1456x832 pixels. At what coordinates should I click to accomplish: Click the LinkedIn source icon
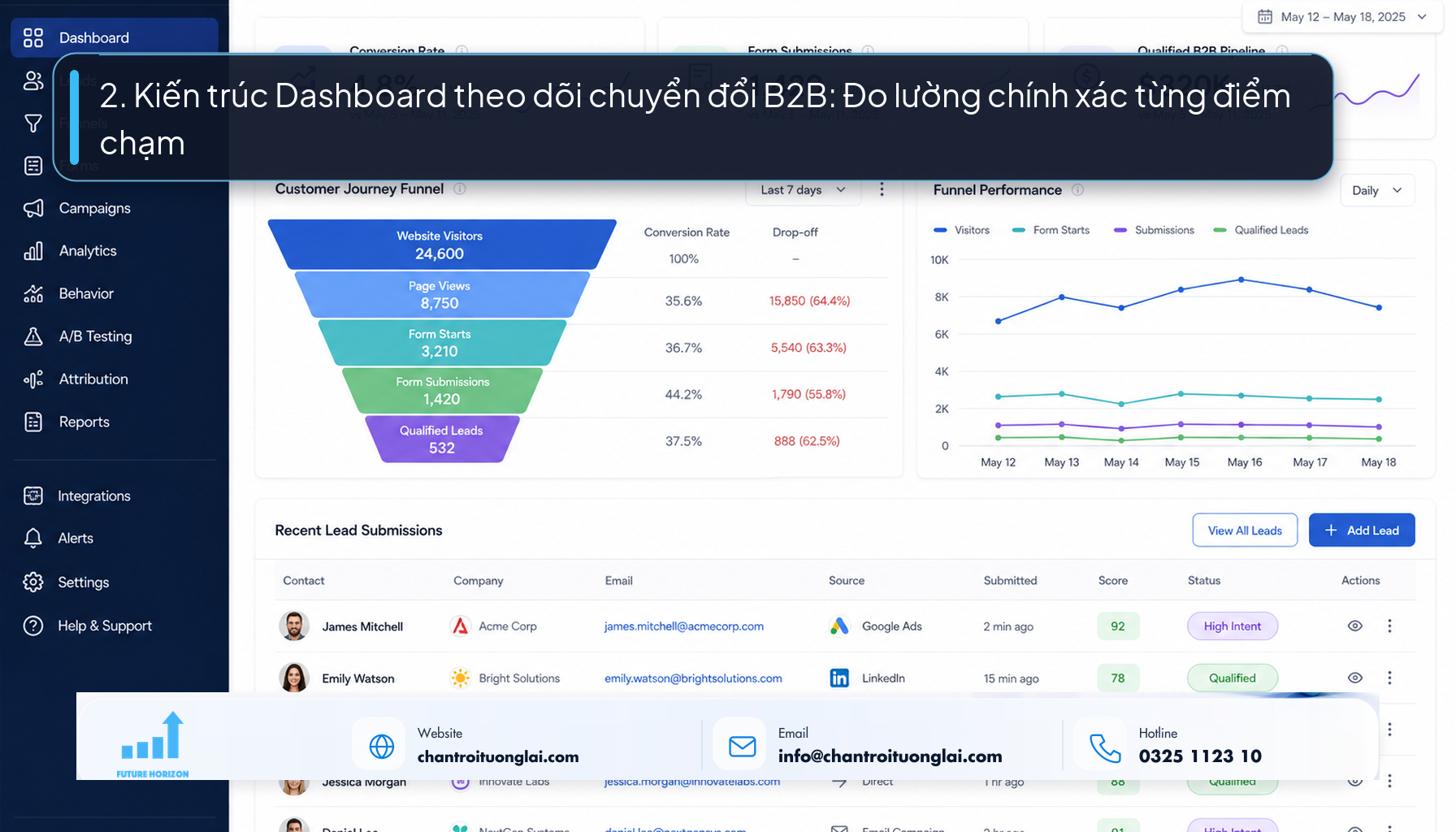pyautogui.click(x=839, y=678)
